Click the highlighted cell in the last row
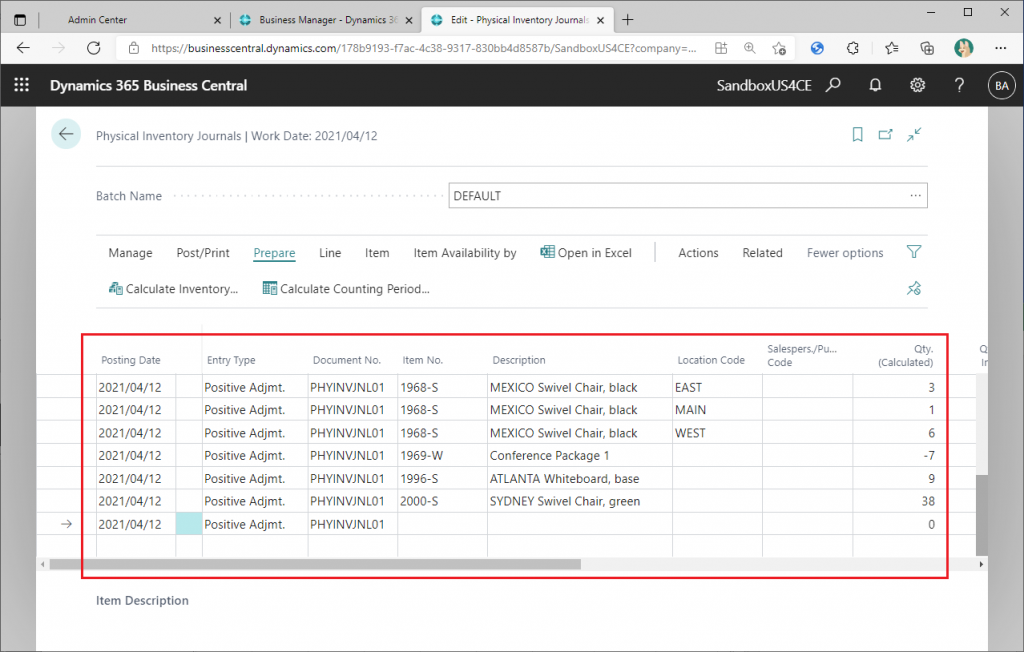Image resolution: width=1024 pixels, height=652 pixels. (x=189, y=524)
